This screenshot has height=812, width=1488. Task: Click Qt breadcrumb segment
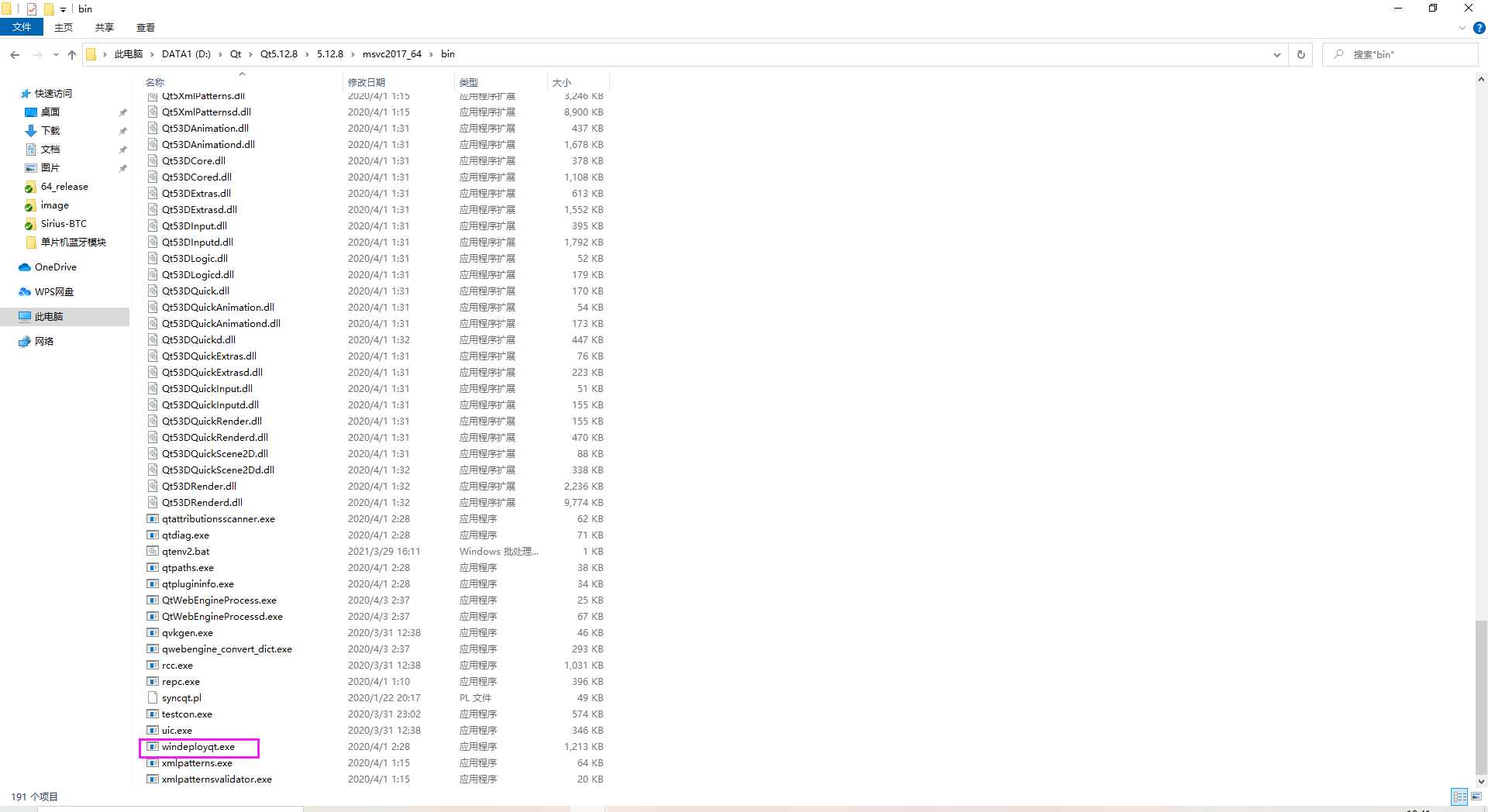pos(236,54)
